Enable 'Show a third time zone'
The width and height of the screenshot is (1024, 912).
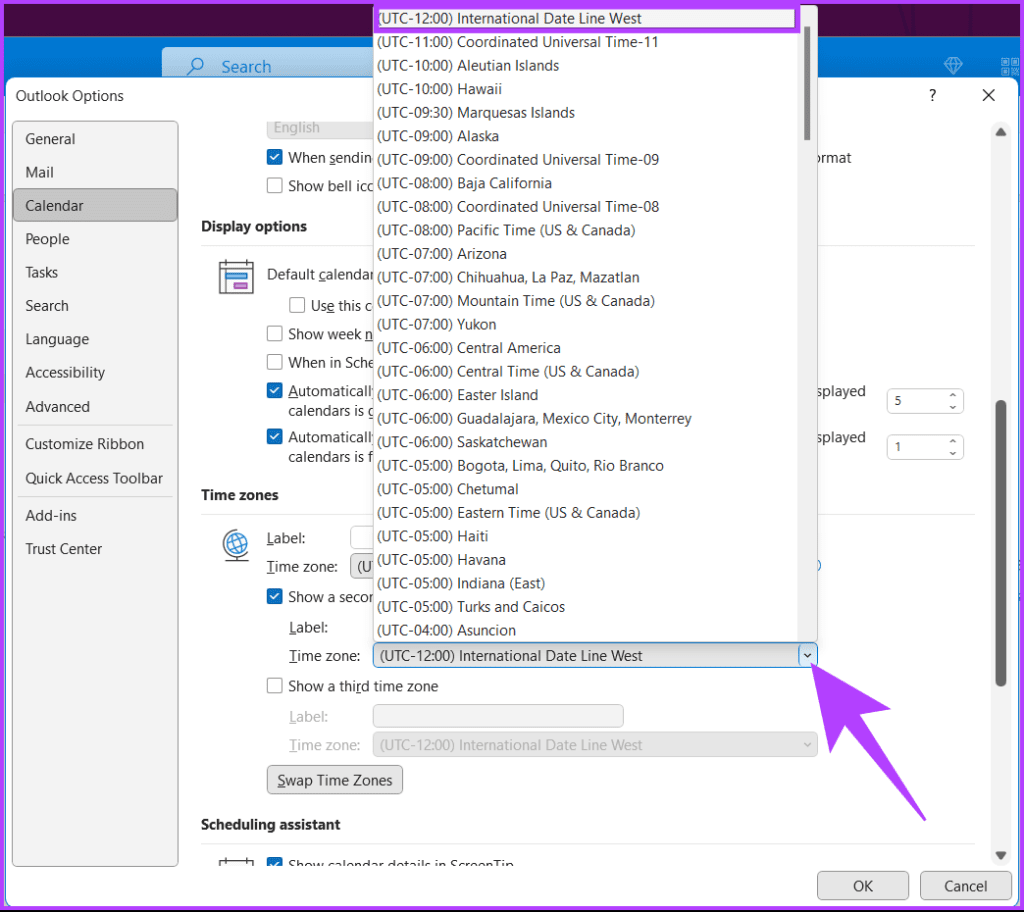tap(275, 686)
